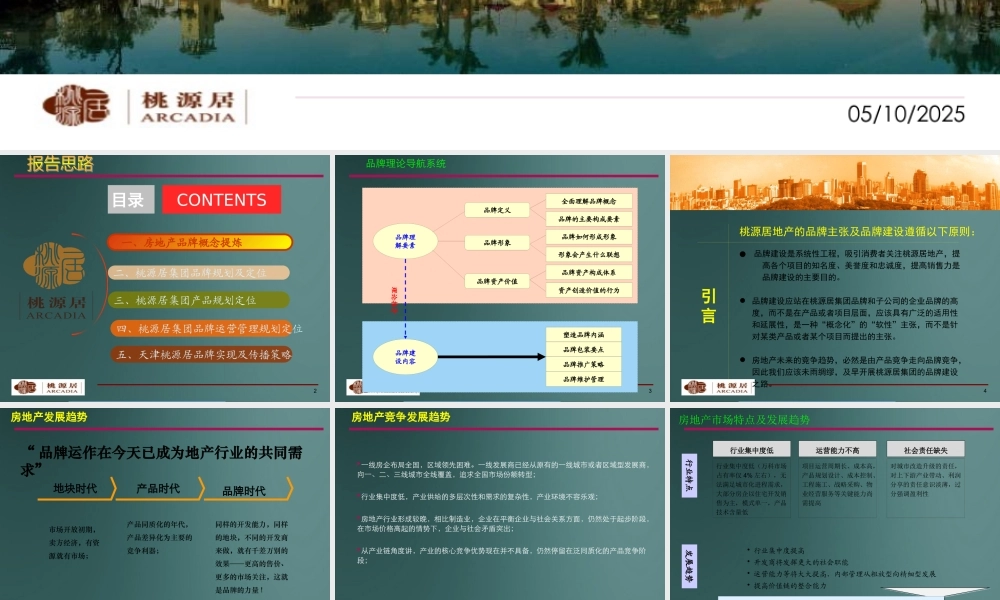The image size is (1000, 600).
Task: Click the heading 桃源居地产的品牌主张及品牌建设遵循以下原则
Action: (x=858, y=231)
